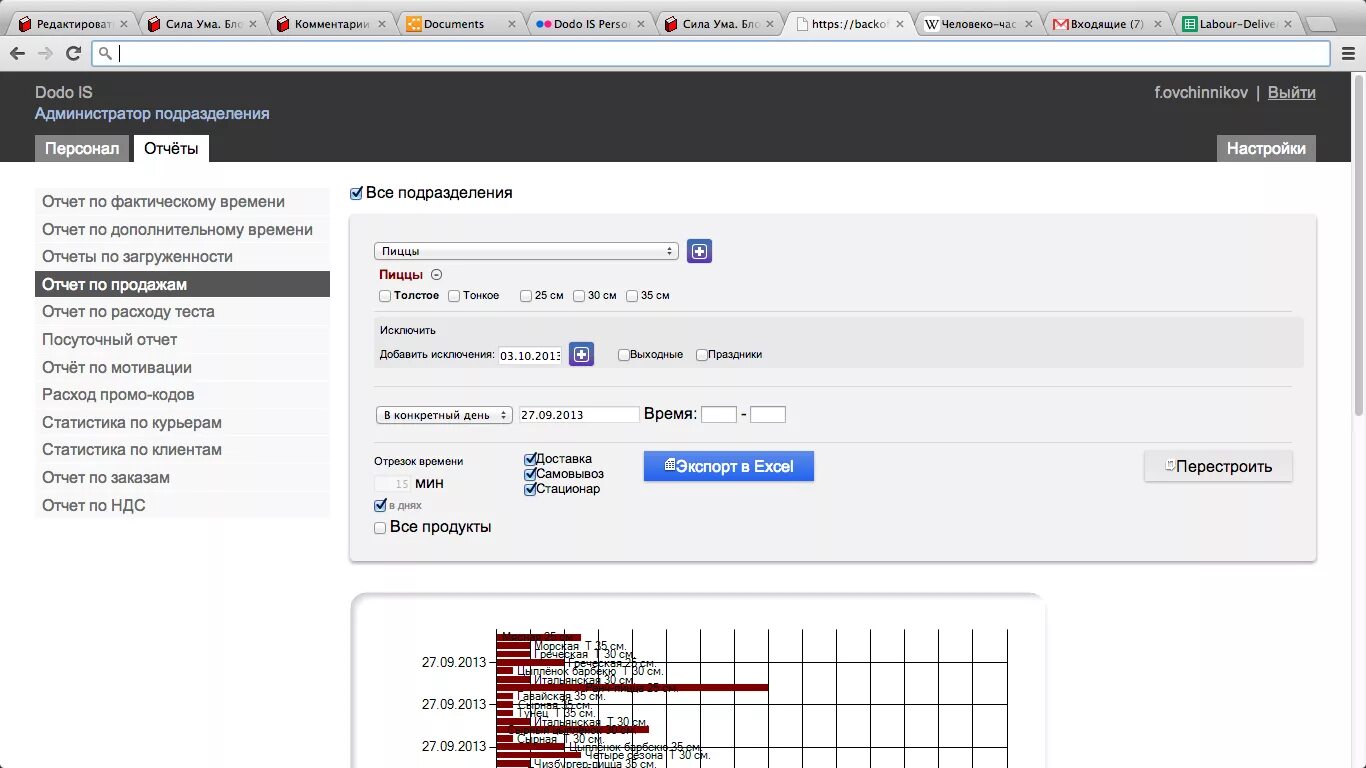1366x768 pixels.
Task: Open Отчет по дополнительному времени
Action: coord(182,229)
